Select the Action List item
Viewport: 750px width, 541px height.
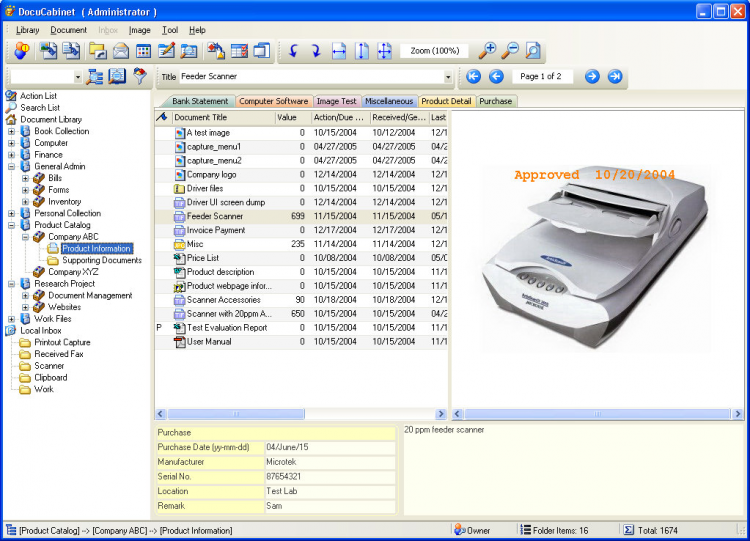(38, 96)
